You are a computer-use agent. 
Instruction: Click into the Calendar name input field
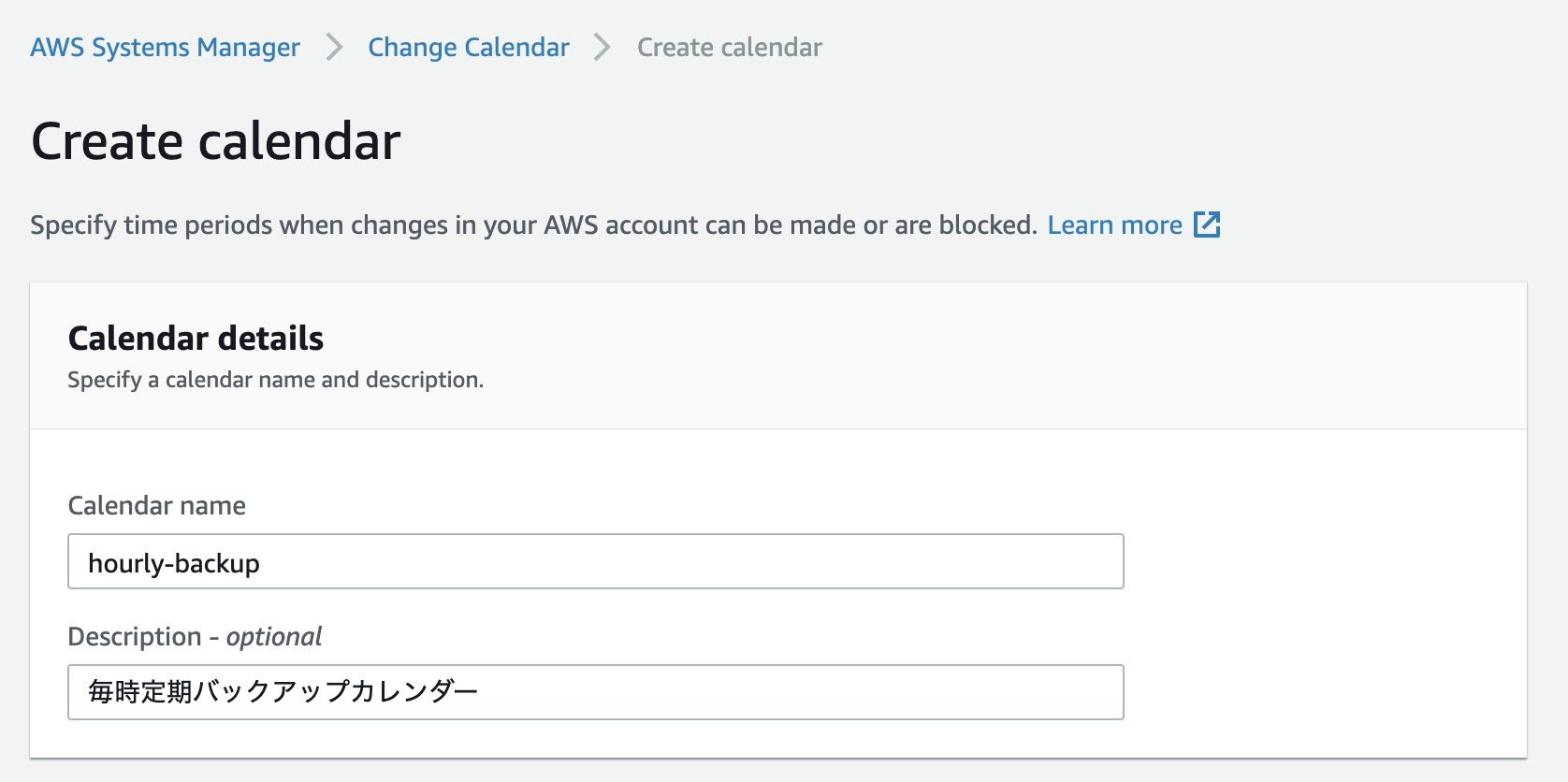[595, 561]
